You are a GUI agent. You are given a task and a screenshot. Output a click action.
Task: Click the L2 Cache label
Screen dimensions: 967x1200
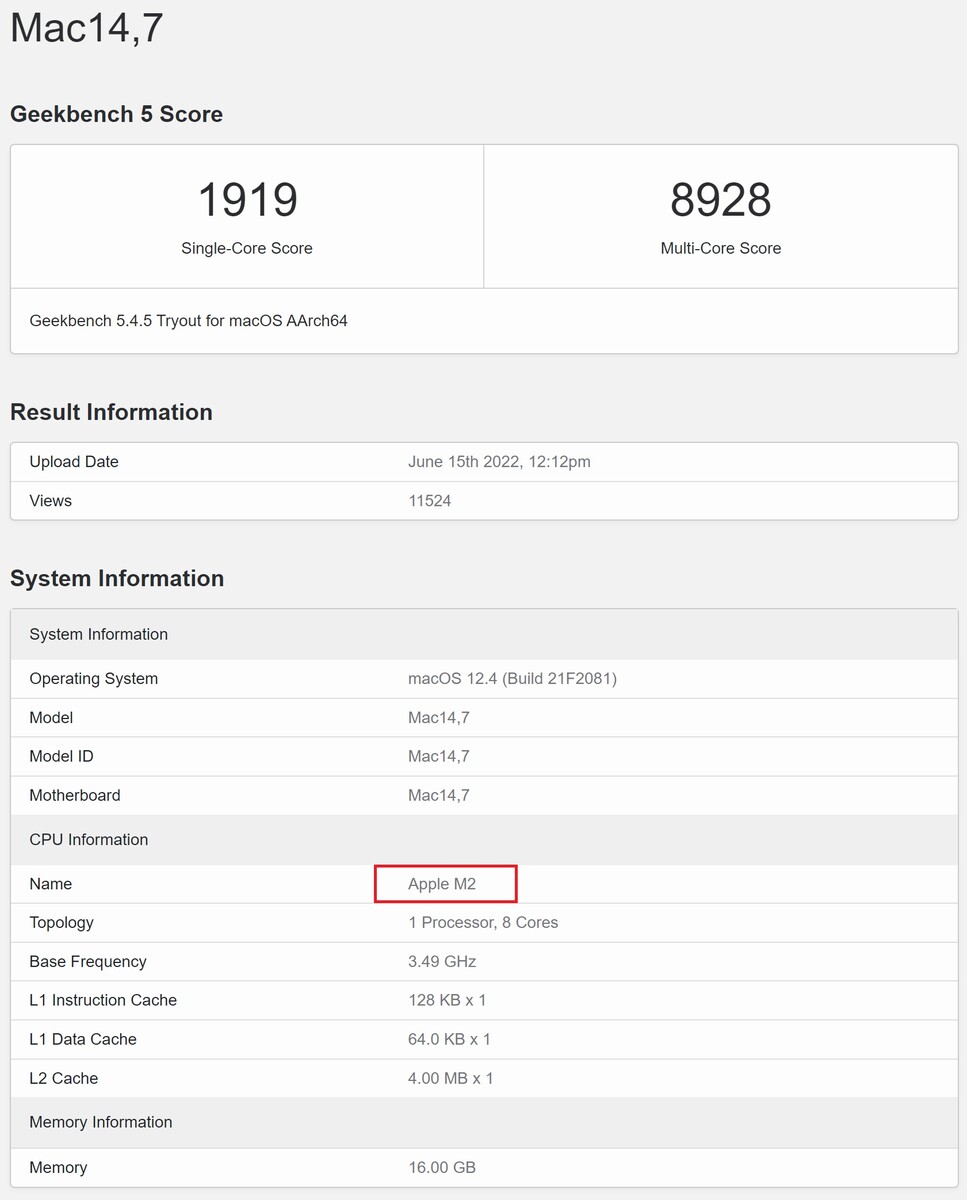point(63,1079)
